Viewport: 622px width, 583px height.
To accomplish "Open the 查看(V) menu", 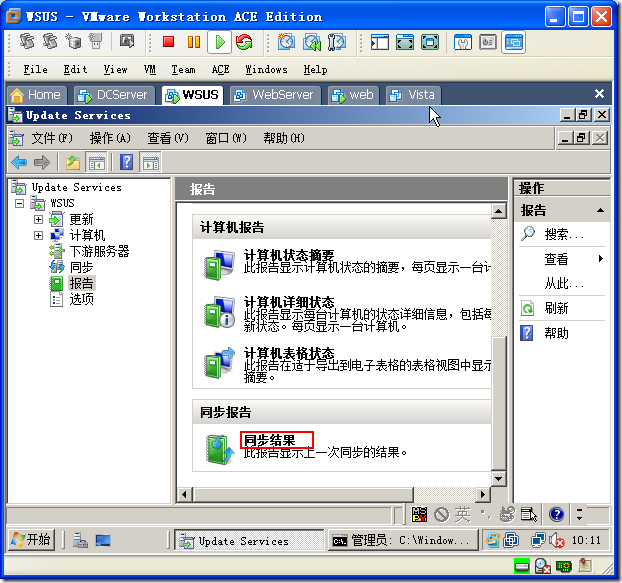I will point(168,138).
